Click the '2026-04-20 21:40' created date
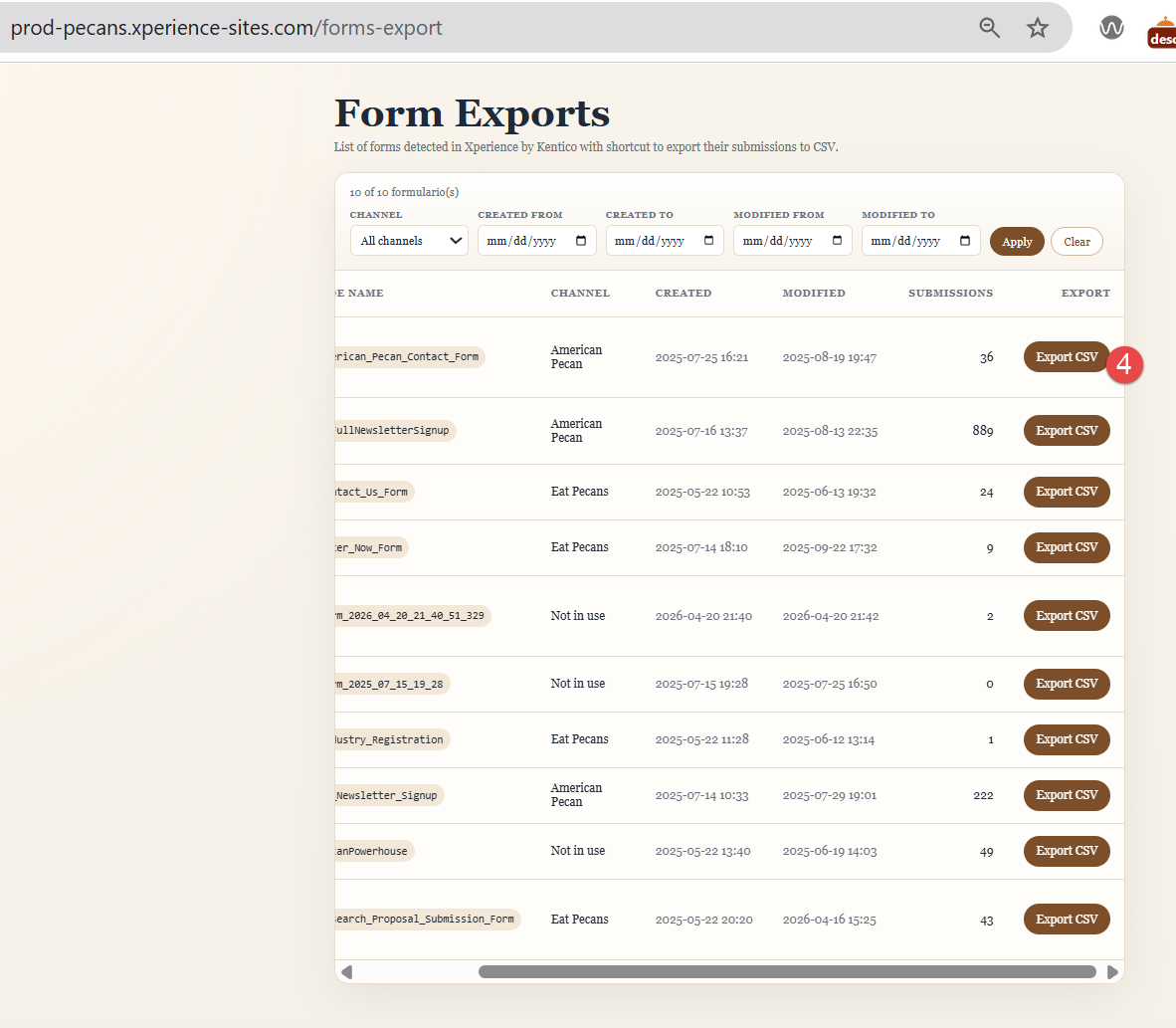Screen dimensions: 1176x1028 (x=703, y=616)
